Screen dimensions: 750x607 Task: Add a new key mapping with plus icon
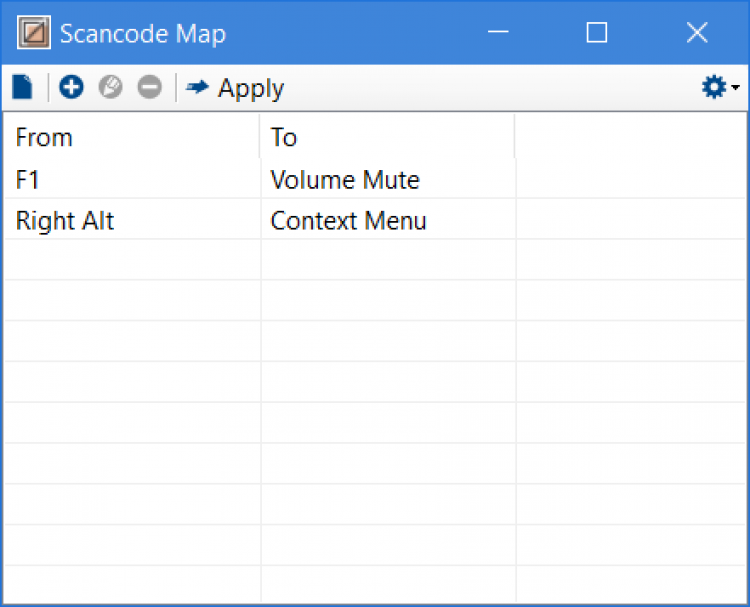[x=71, y=88]
